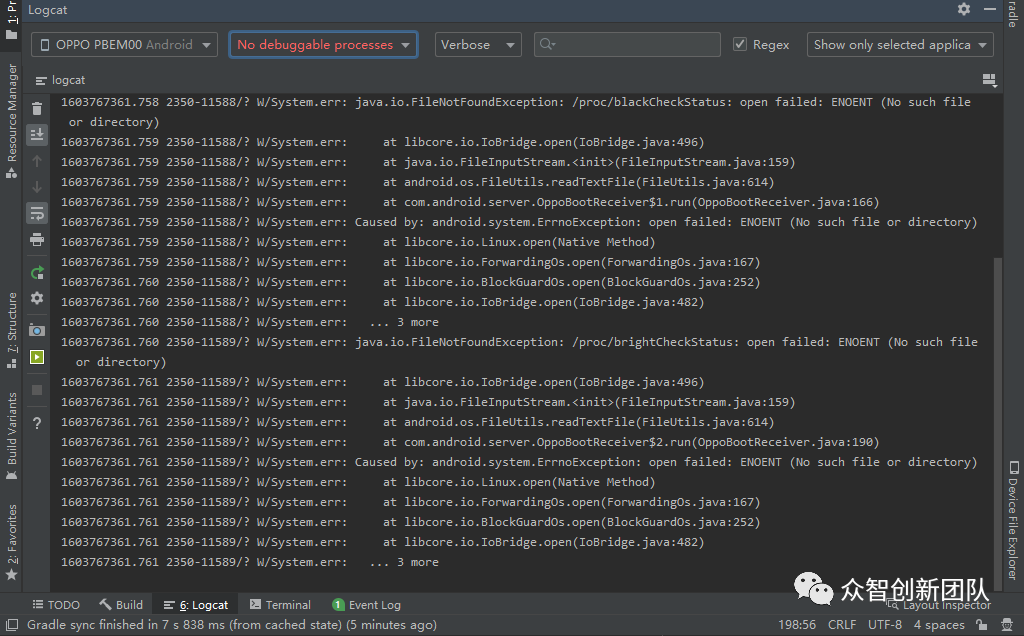Open help question mark icon
Screen dimensions: 1024x636
point(37,423)
